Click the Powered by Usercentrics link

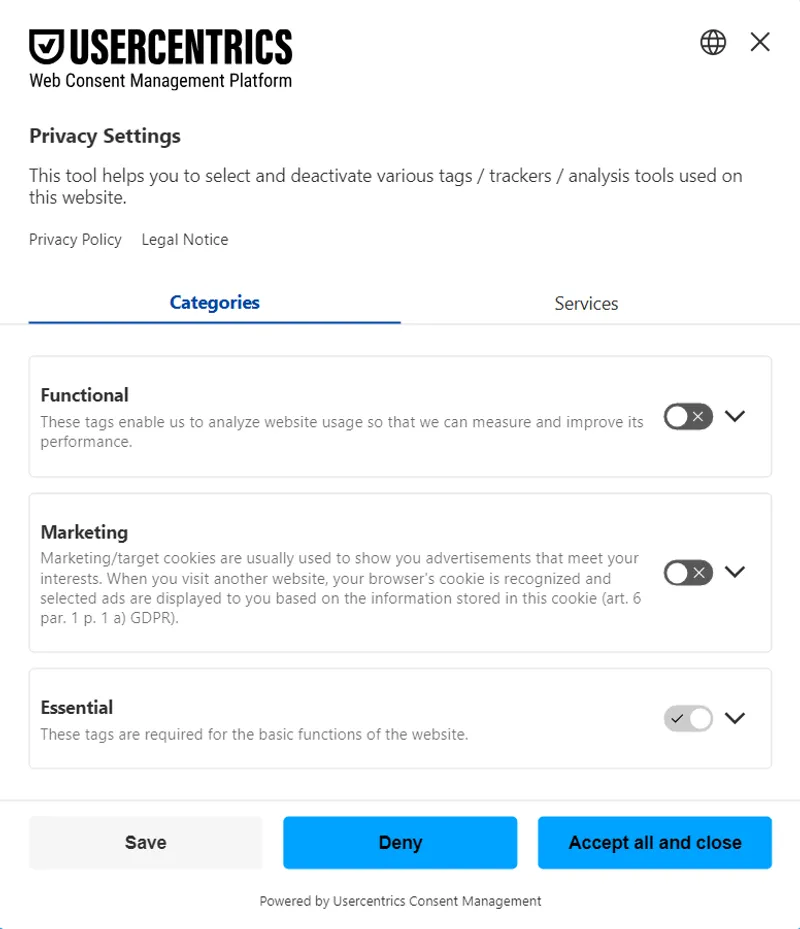coord(400,900)
